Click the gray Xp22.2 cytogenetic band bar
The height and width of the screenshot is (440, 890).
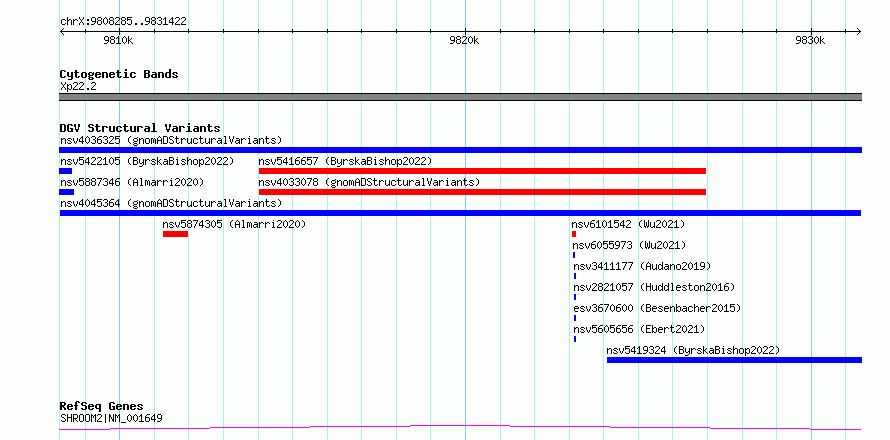[460, 97]
